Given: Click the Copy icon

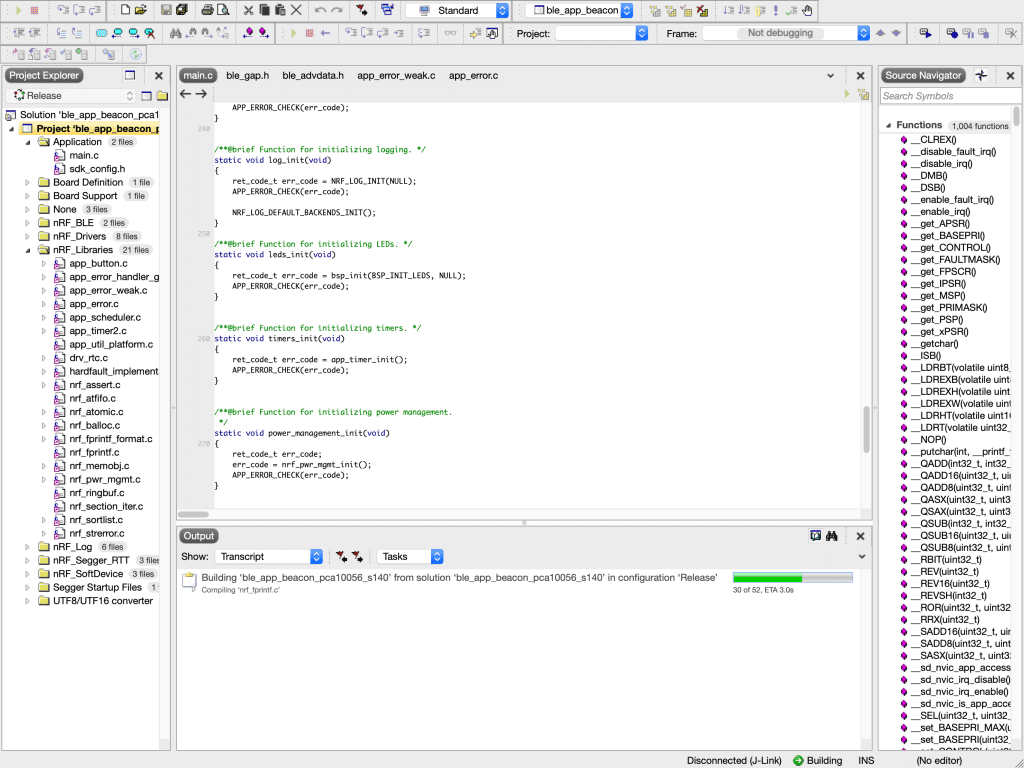Looking at the screenshot, I should point(264,10).
